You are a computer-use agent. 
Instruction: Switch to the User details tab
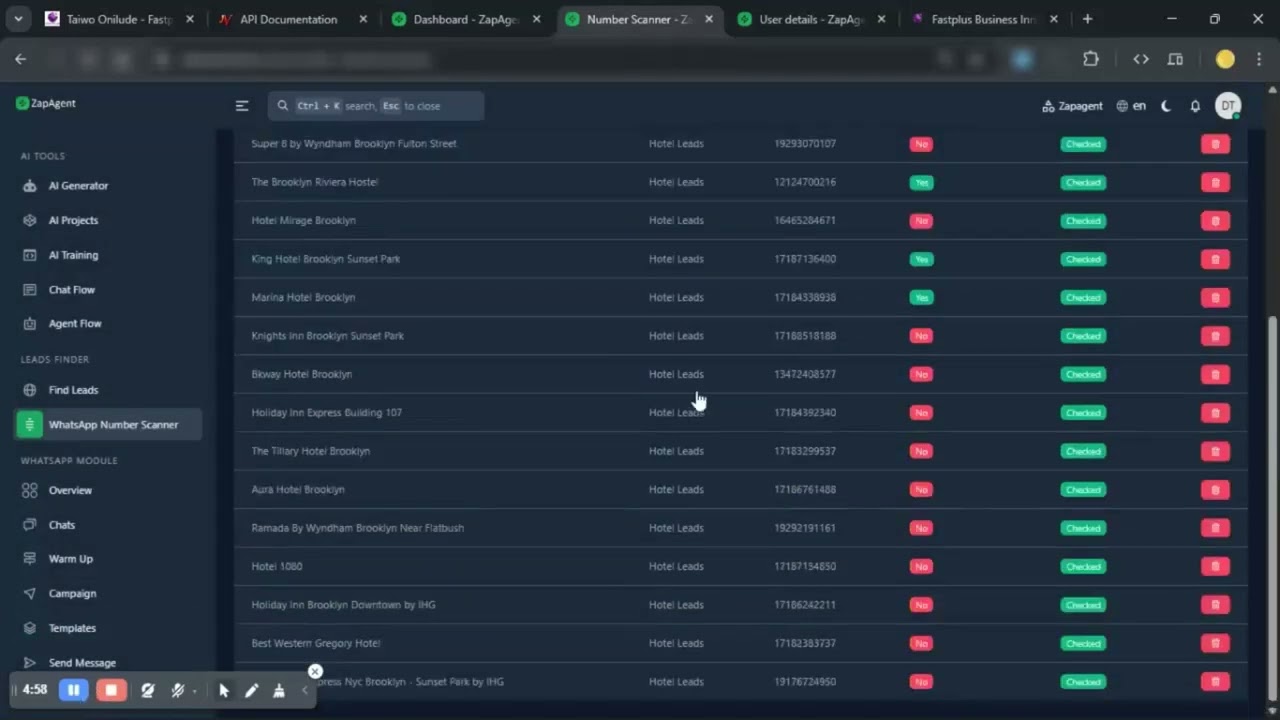click(x=811, y=19)
